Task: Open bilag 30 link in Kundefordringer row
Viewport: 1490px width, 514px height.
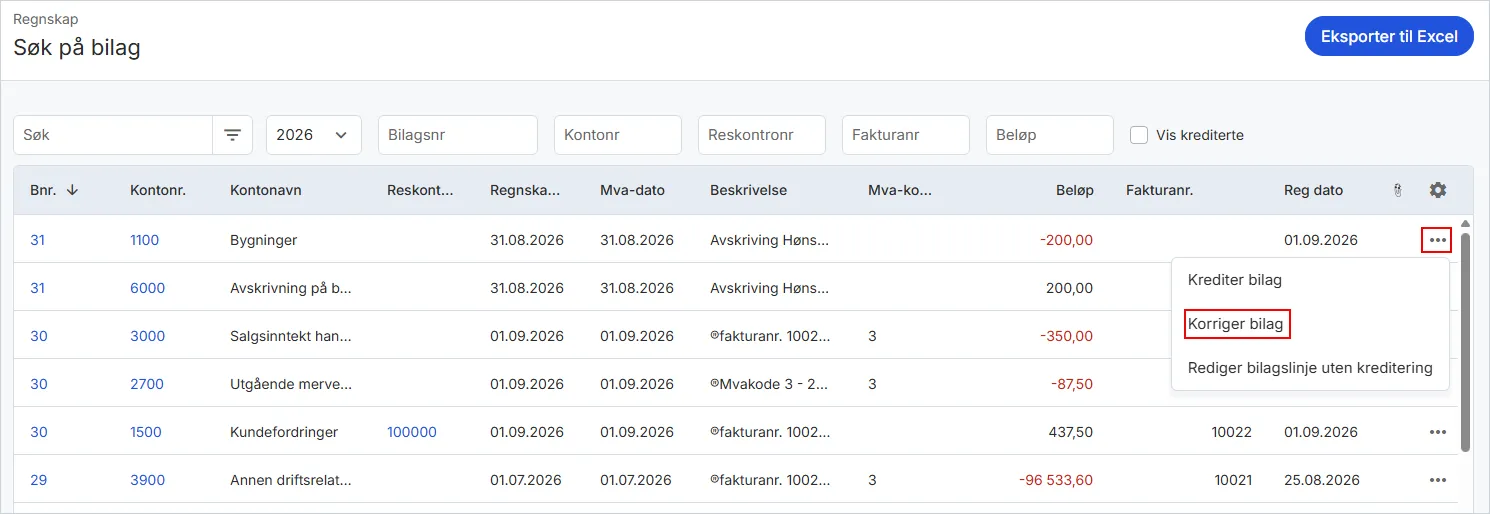Action: pyautogui.click(x=38, y=432)
